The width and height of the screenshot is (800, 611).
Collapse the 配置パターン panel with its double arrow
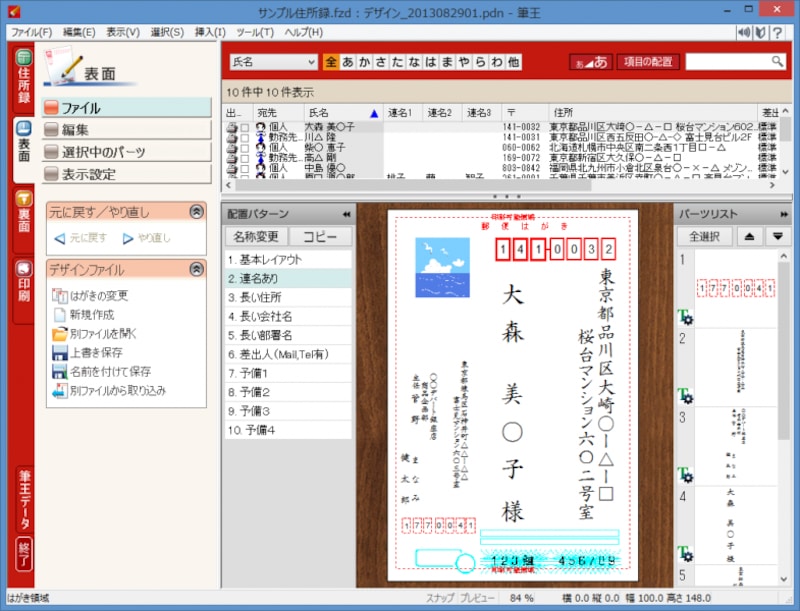pyautogui.click(x=345, y=215)
